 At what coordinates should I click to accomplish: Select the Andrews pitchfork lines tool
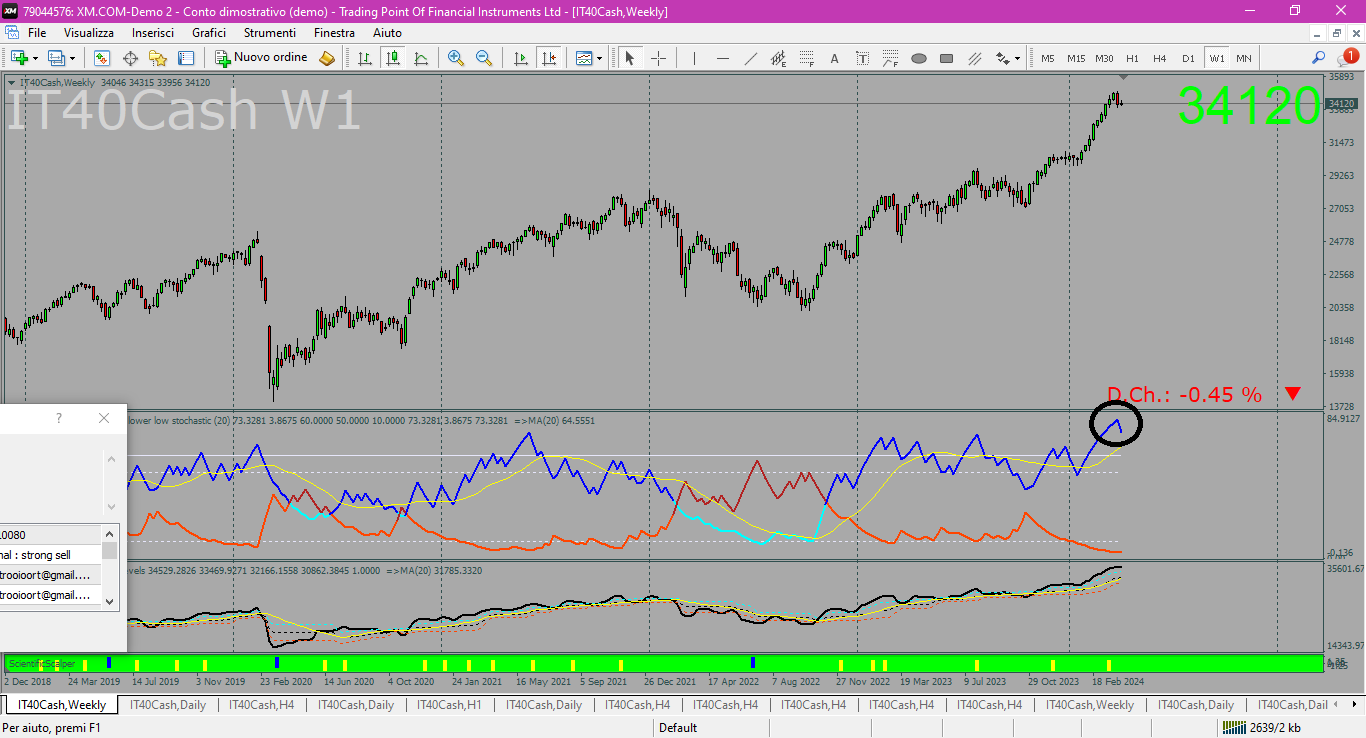click(x=974, y=58)
